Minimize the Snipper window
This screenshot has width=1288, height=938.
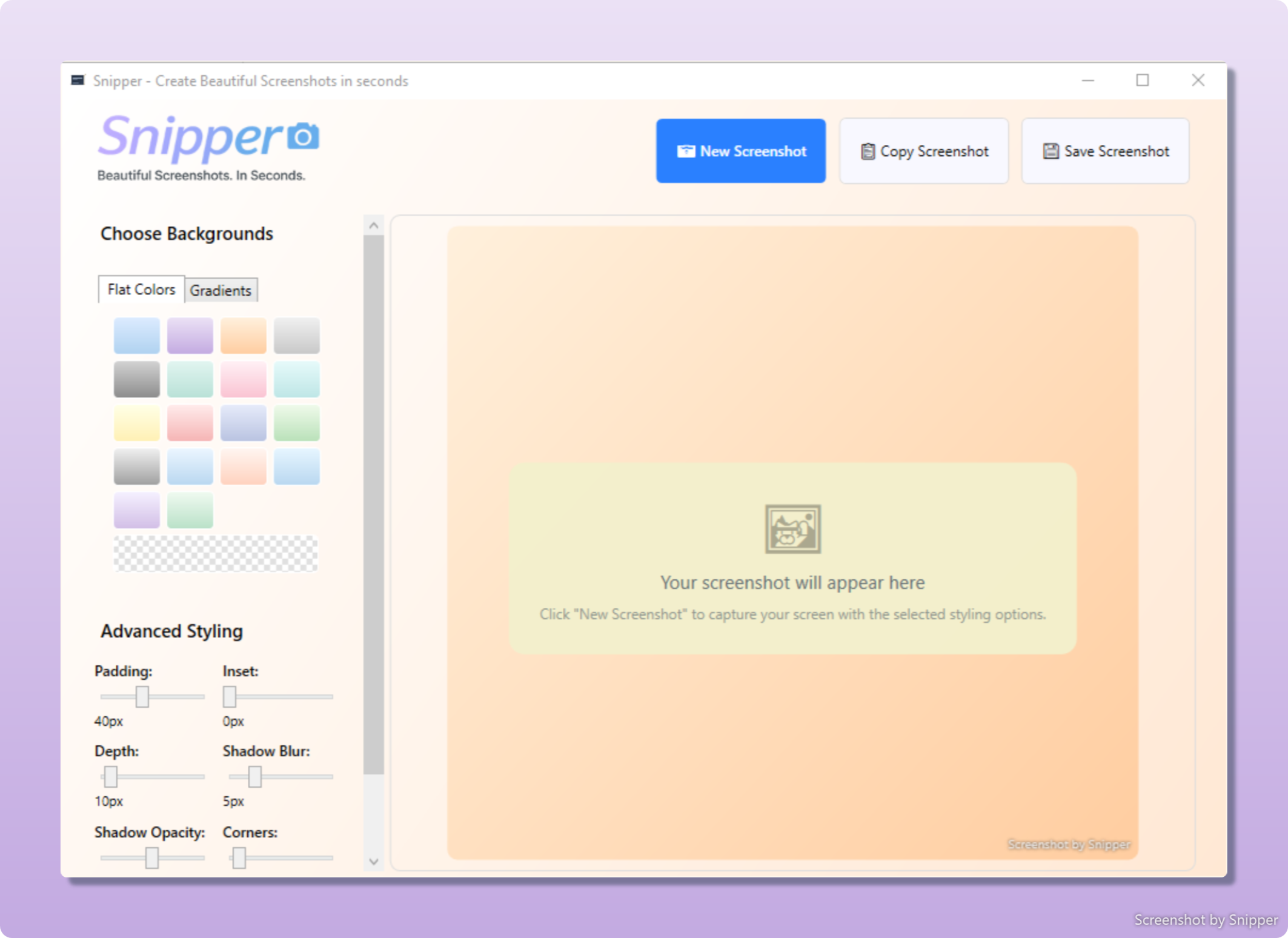[x=1088, y=81]
